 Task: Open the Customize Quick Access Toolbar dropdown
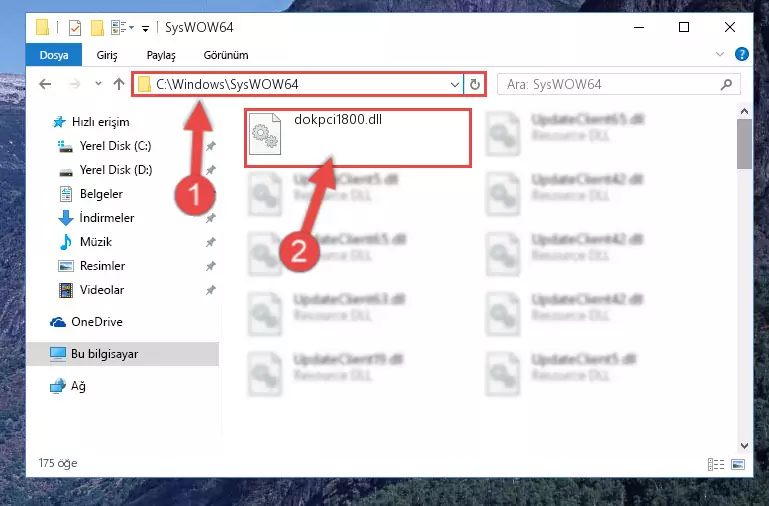145,28
